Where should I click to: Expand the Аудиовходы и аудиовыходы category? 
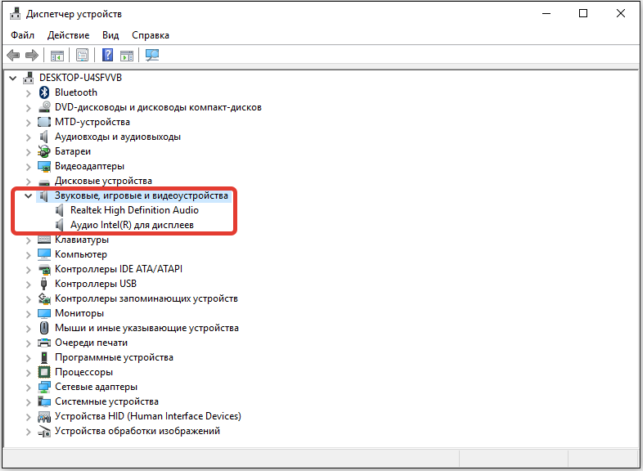pyautogui.click(x=28, y=137)
